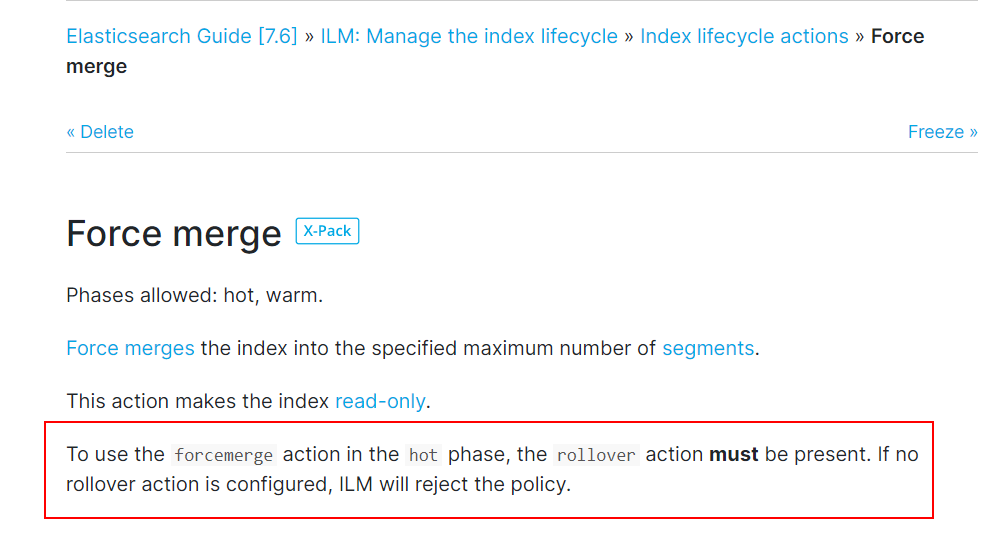Click the bold Force merge breadcrumb text
This screenshot has width=991, height=541.
point(897,36)
